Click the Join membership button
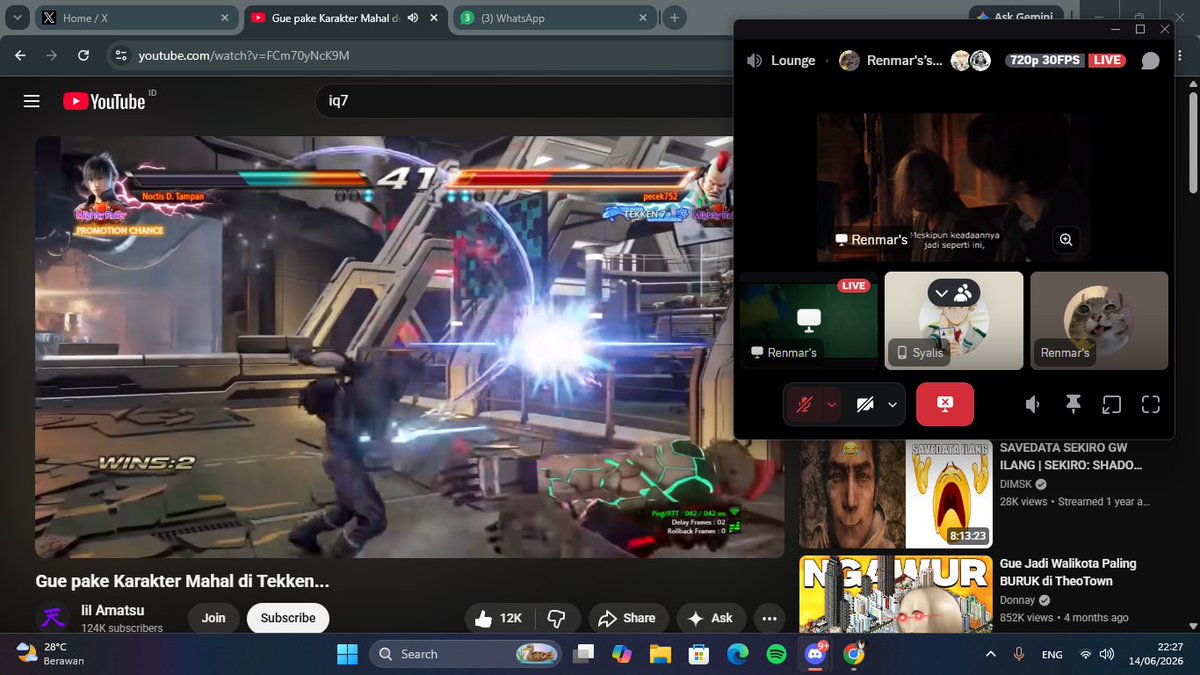This screenshot has height=675, width=1200. pos(214,618)
